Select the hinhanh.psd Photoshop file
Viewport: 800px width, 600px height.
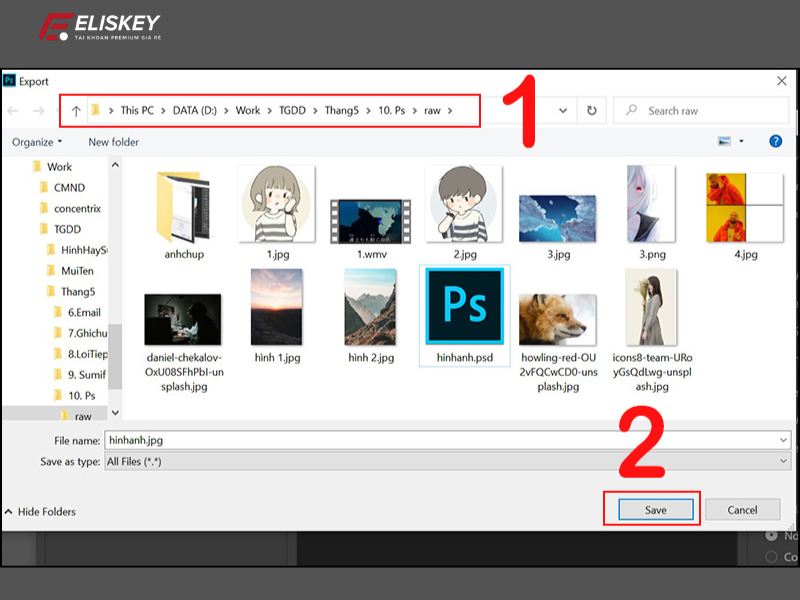(x=464, y=308)
